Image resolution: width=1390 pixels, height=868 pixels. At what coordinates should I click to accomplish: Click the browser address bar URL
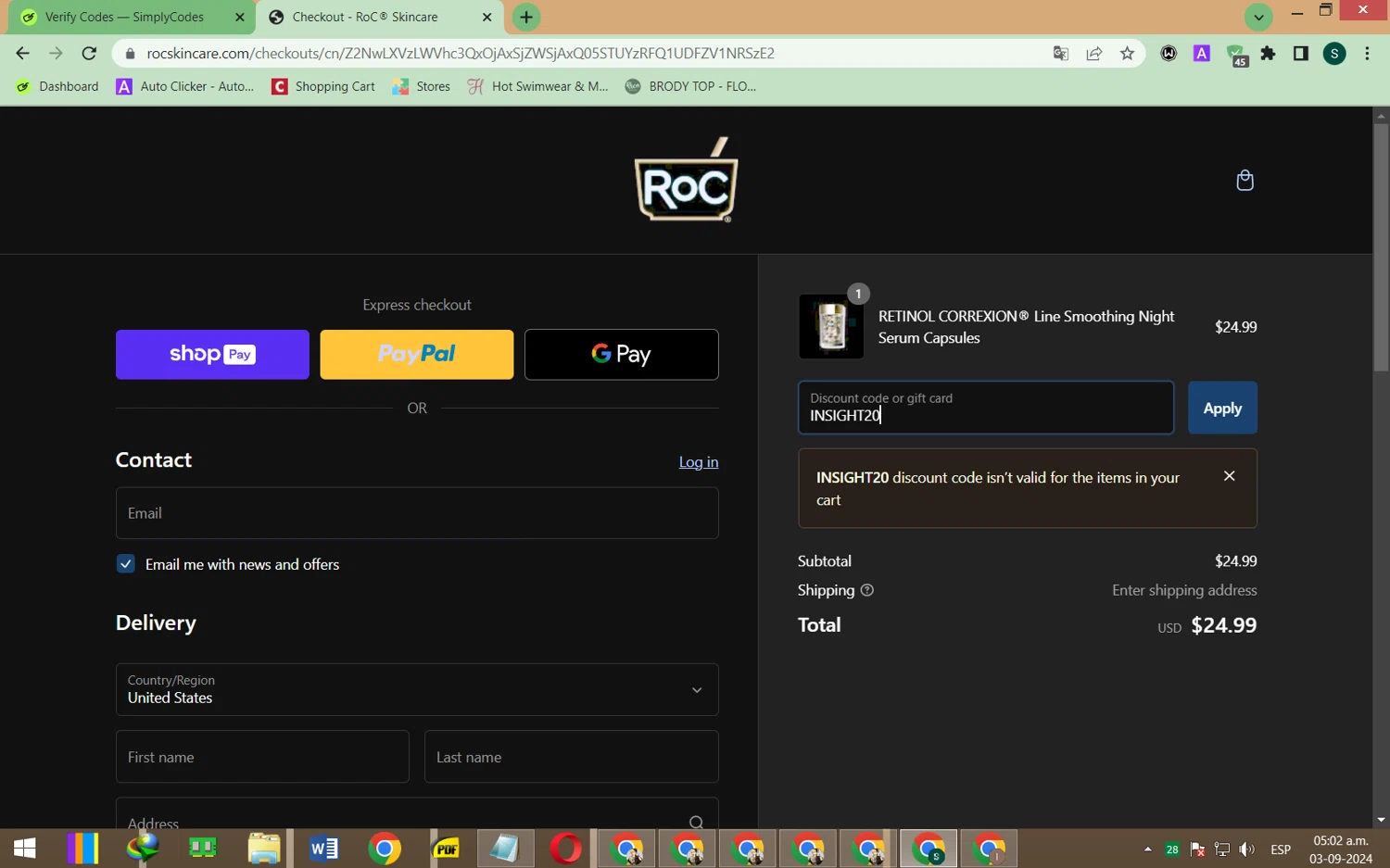tap(461, 54)
